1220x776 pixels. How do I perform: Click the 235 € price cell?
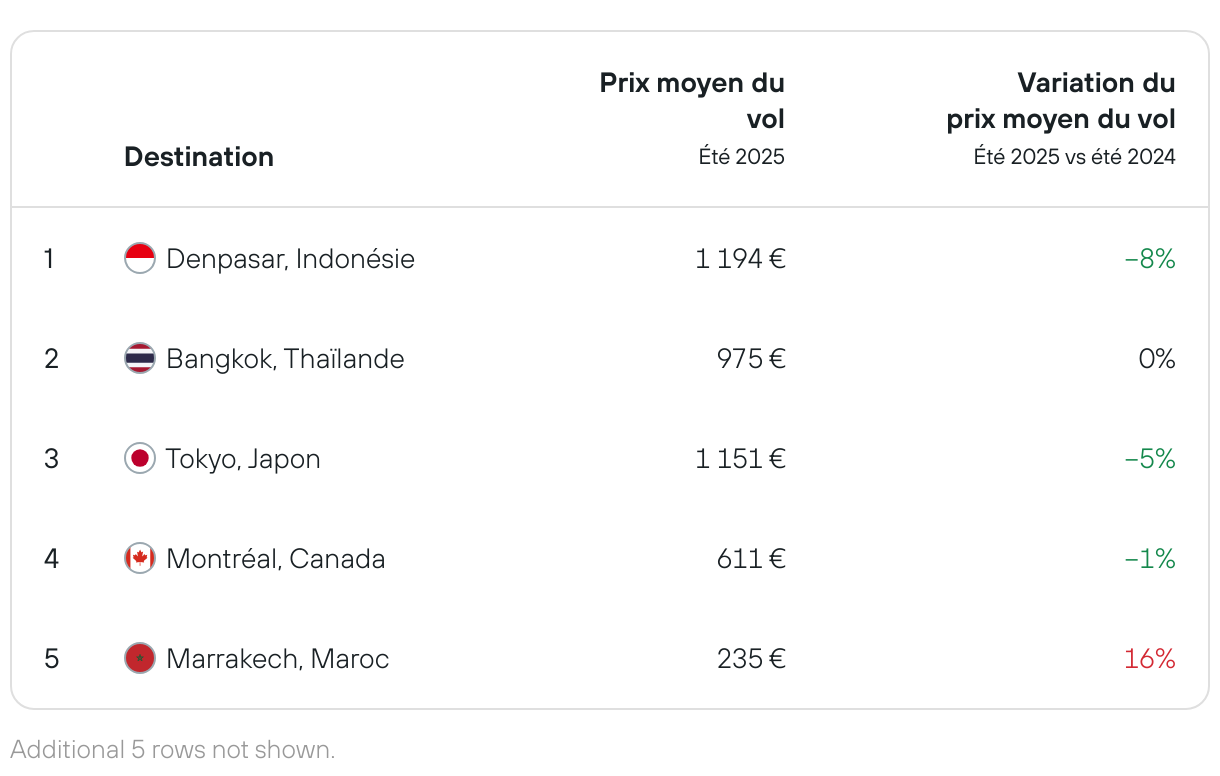[751, 659]
